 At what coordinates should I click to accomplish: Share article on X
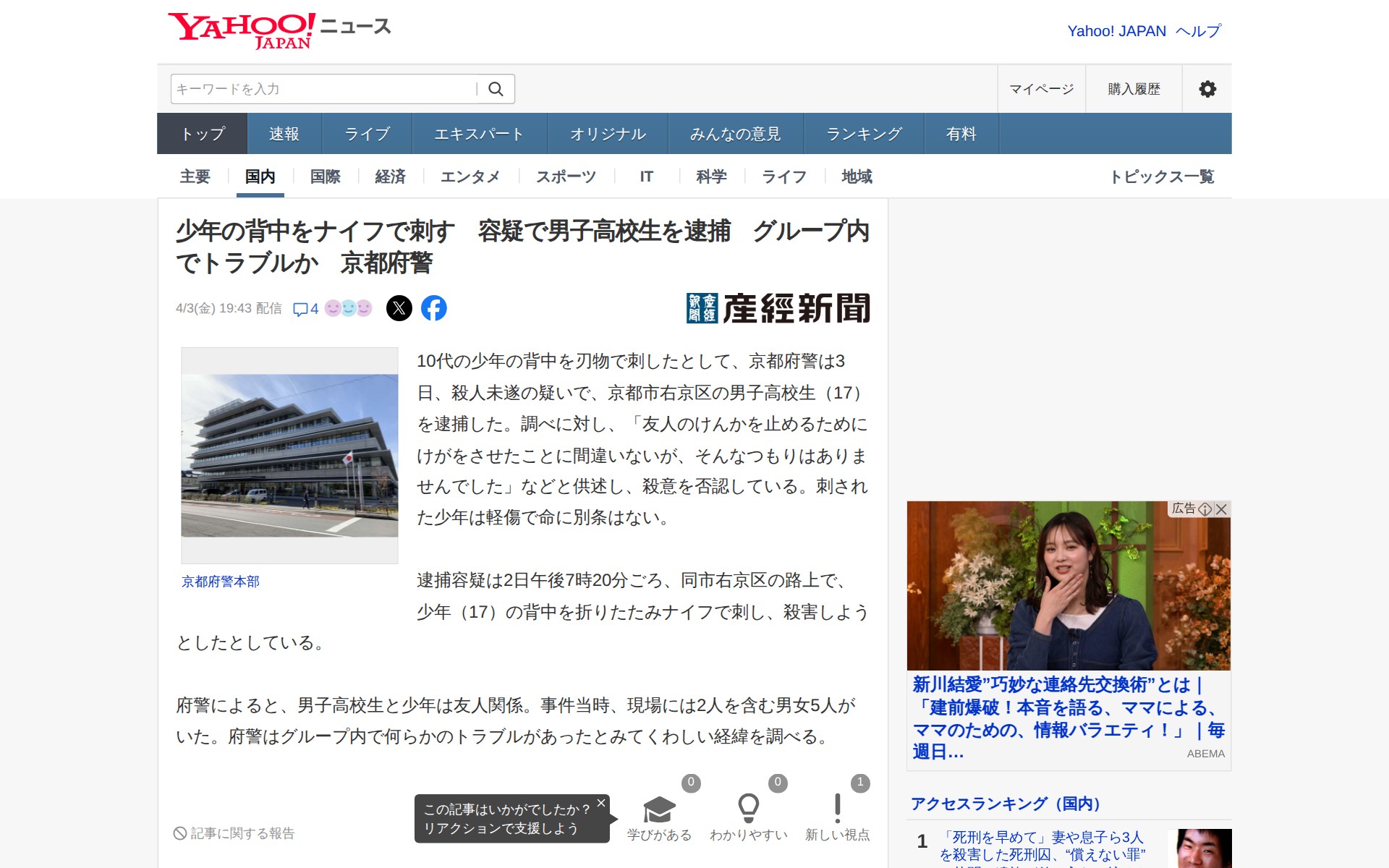tap(399, 308)
